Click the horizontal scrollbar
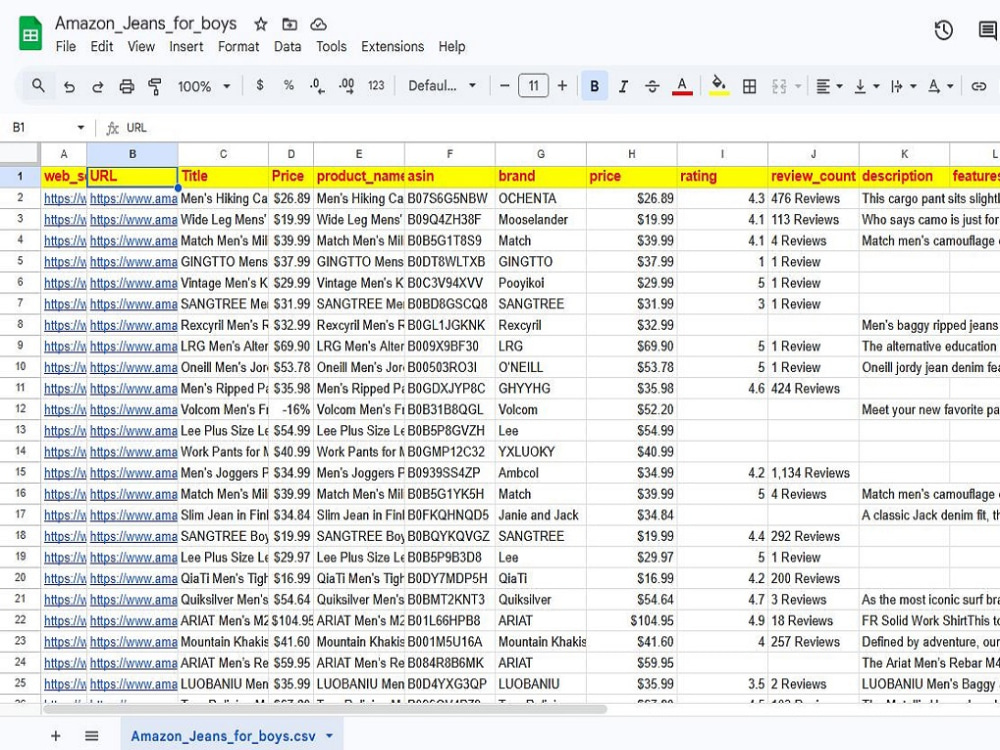 324,709
